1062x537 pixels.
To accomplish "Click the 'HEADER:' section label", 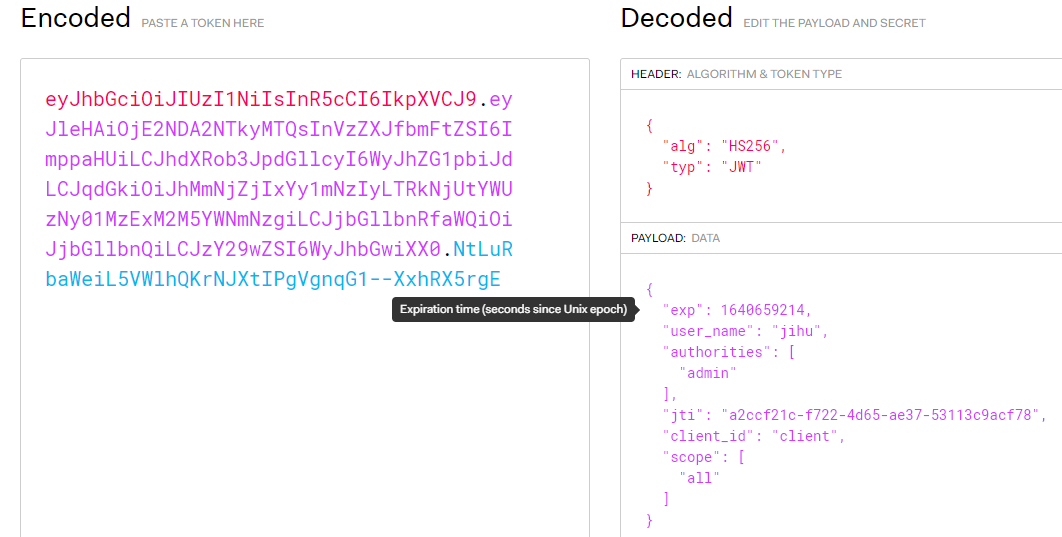I will click(656, 74).
